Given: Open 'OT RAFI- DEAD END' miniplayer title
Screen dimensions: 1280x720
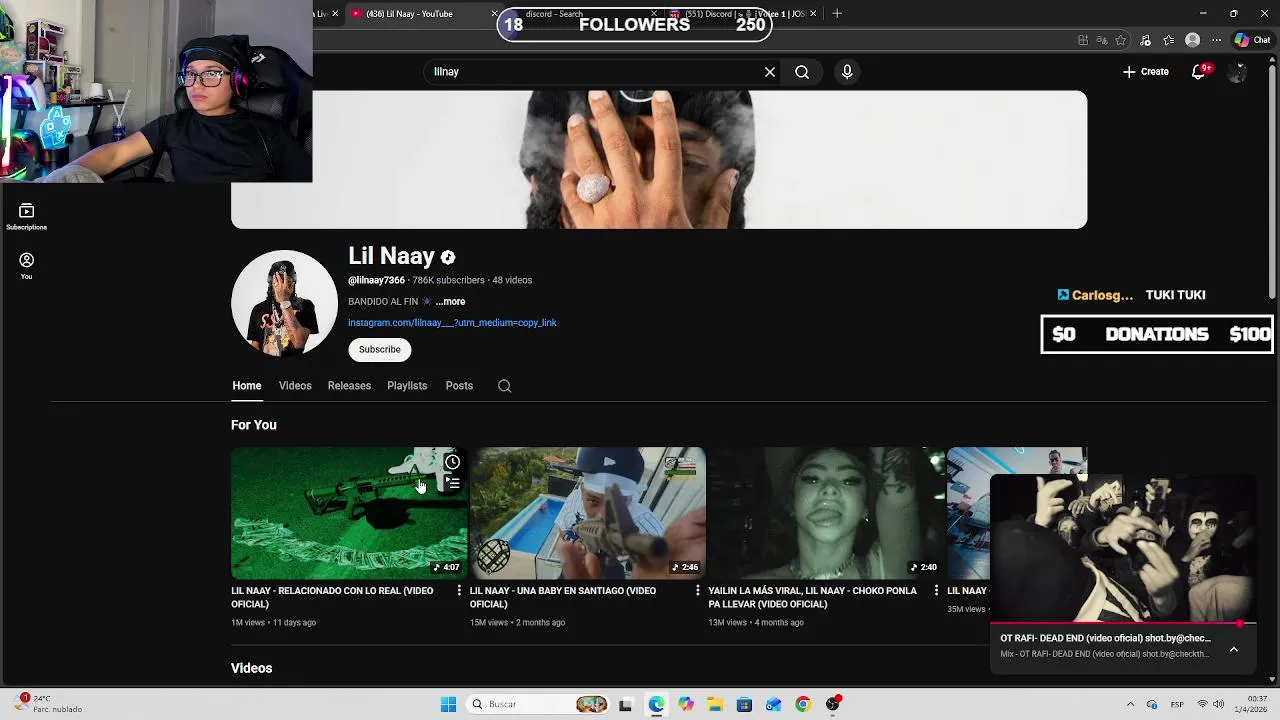Looking at the screenshot, I should 1105,638.
